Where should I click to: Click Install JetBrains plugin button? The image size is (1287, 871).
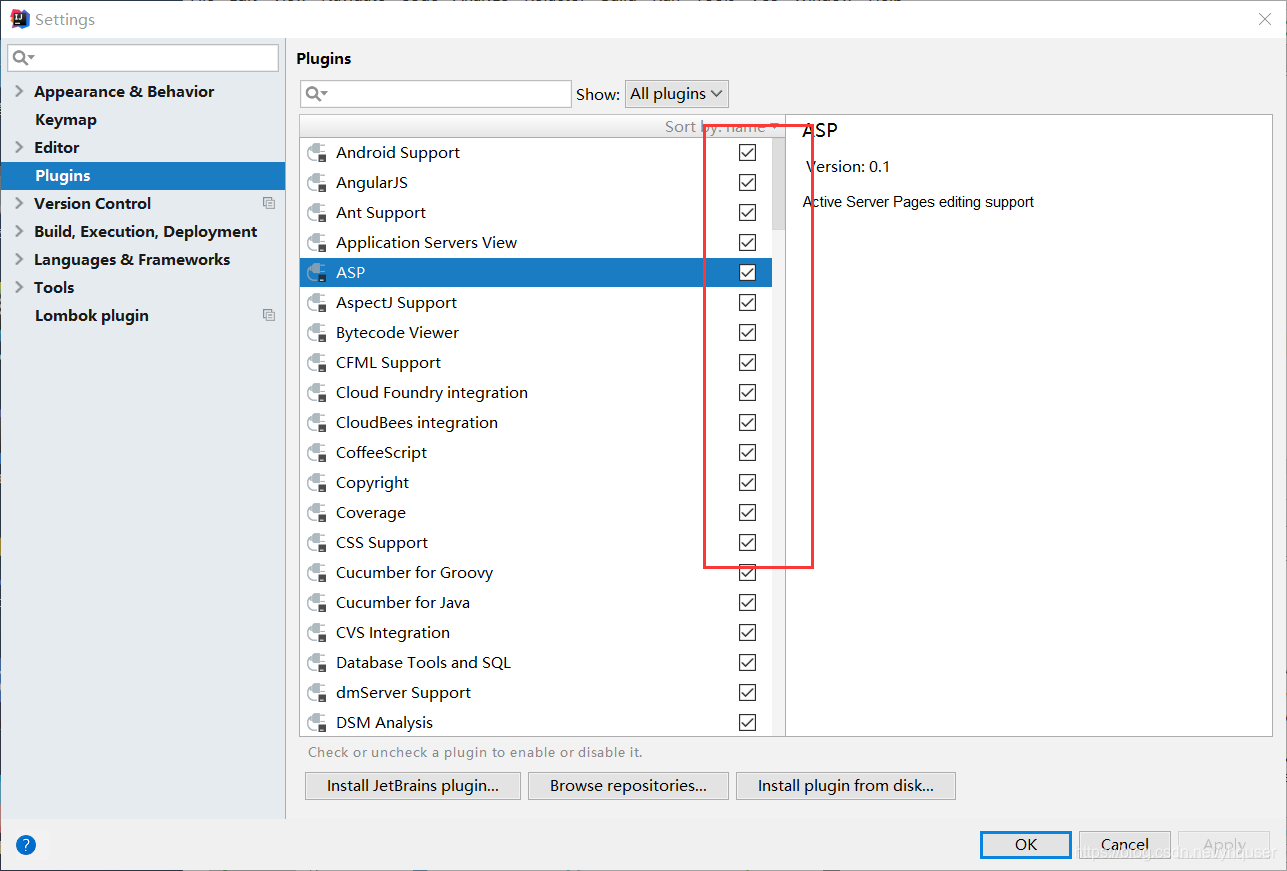point(413,786)
